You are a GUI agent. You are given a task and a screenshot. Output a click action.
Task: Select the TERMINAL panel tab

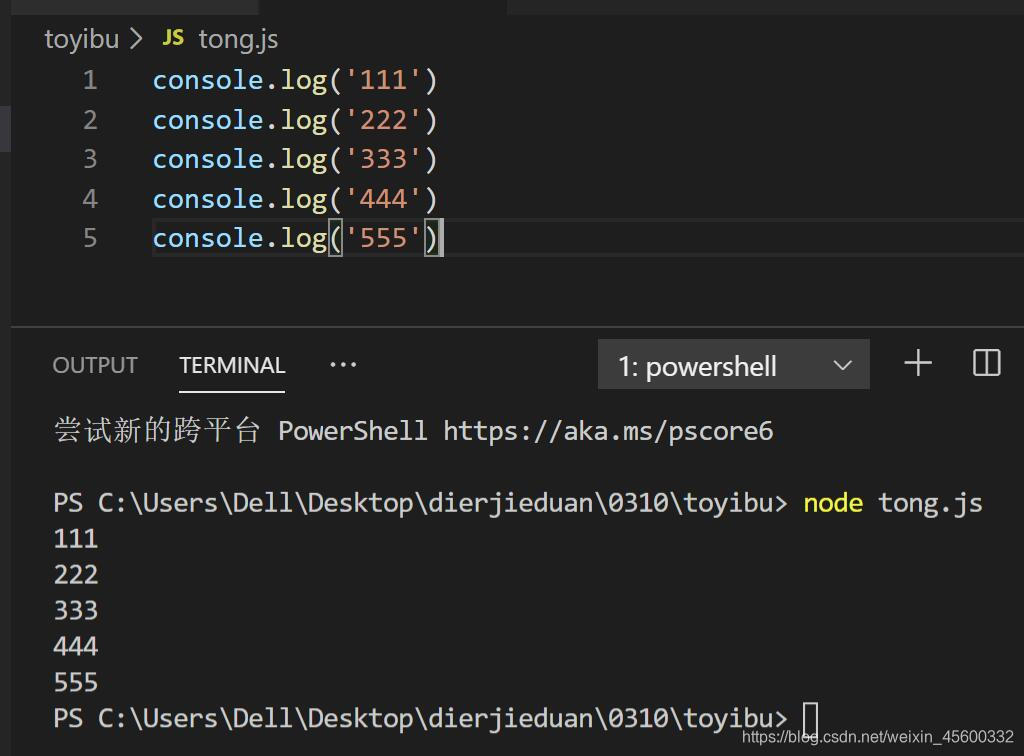coord(232,365)
